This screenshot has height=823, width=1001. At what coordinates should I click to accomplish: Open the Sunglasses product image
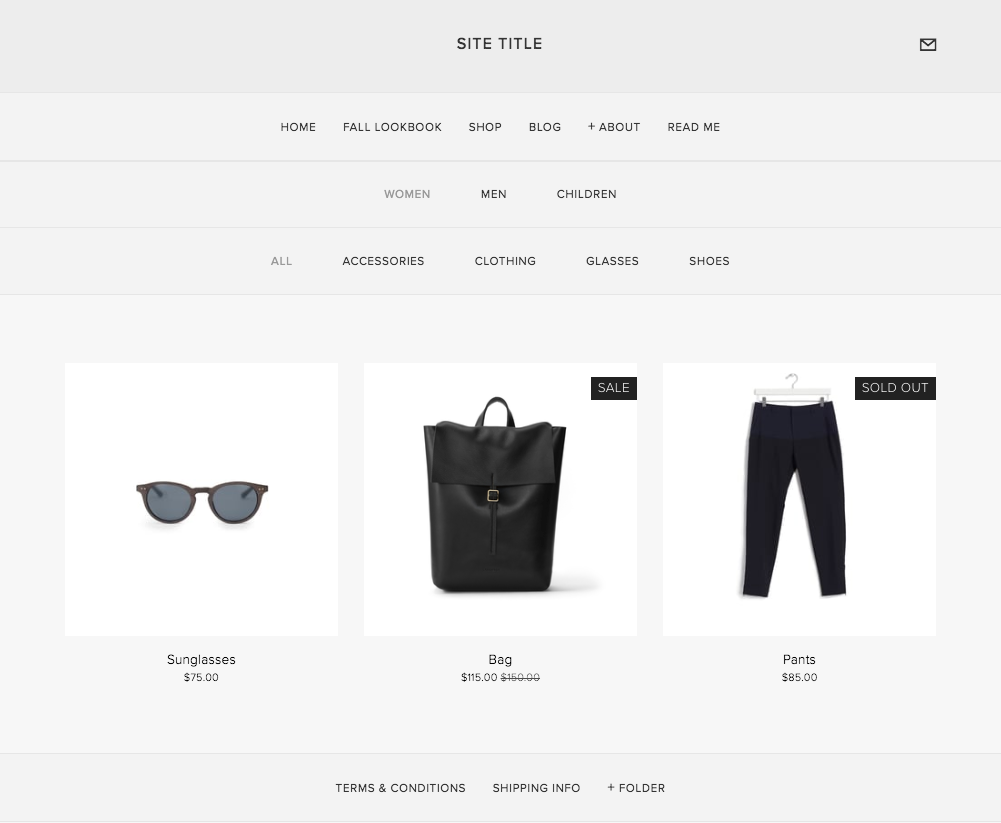201,499
